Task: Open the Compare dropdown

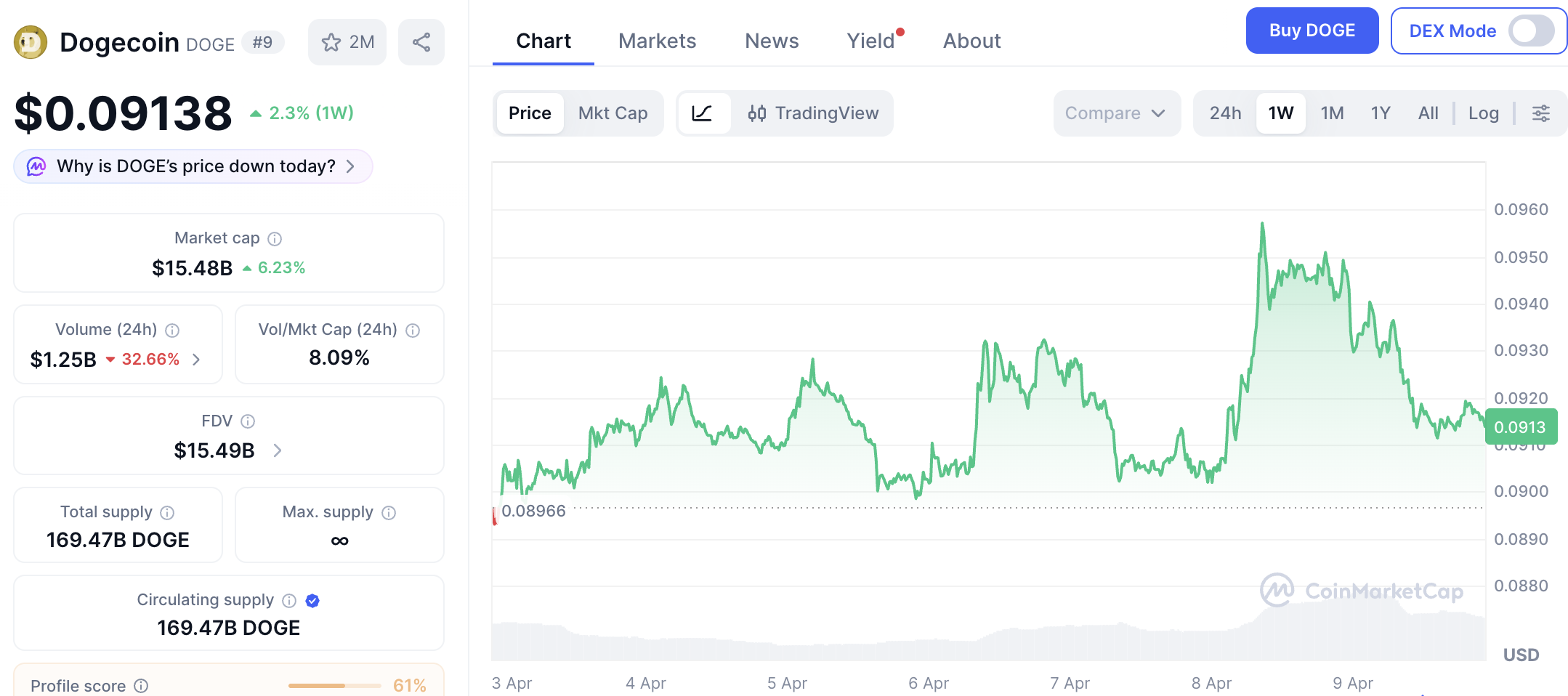Action: (1117, 113)
